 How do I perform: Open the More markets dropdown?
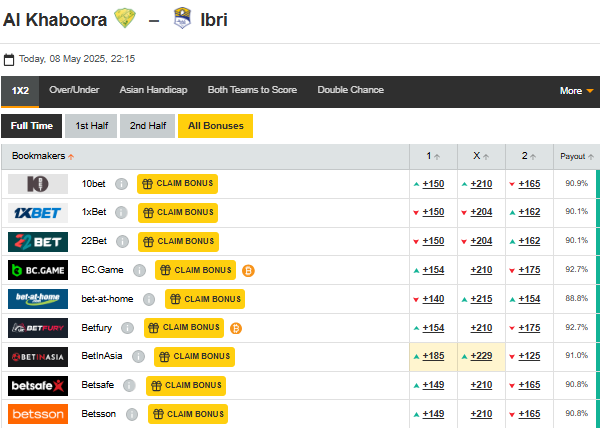click(x=576, y=91)
